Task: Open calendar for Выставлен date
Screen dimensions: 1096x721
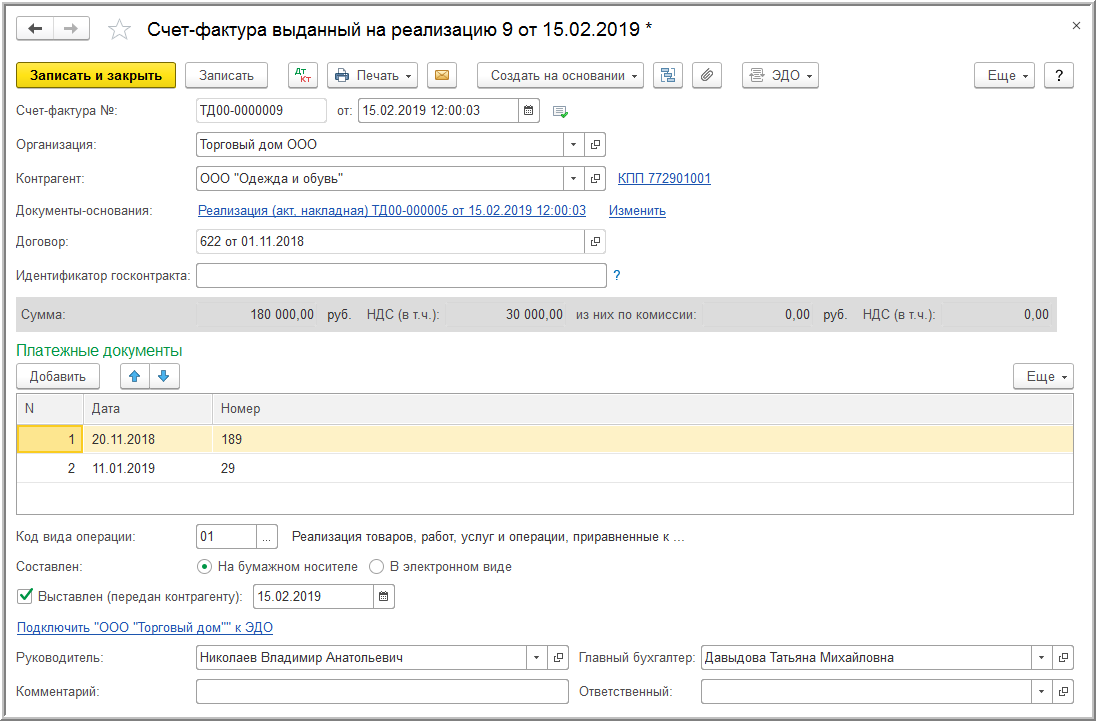Action: pyautogui.click(x=384, y=597)
